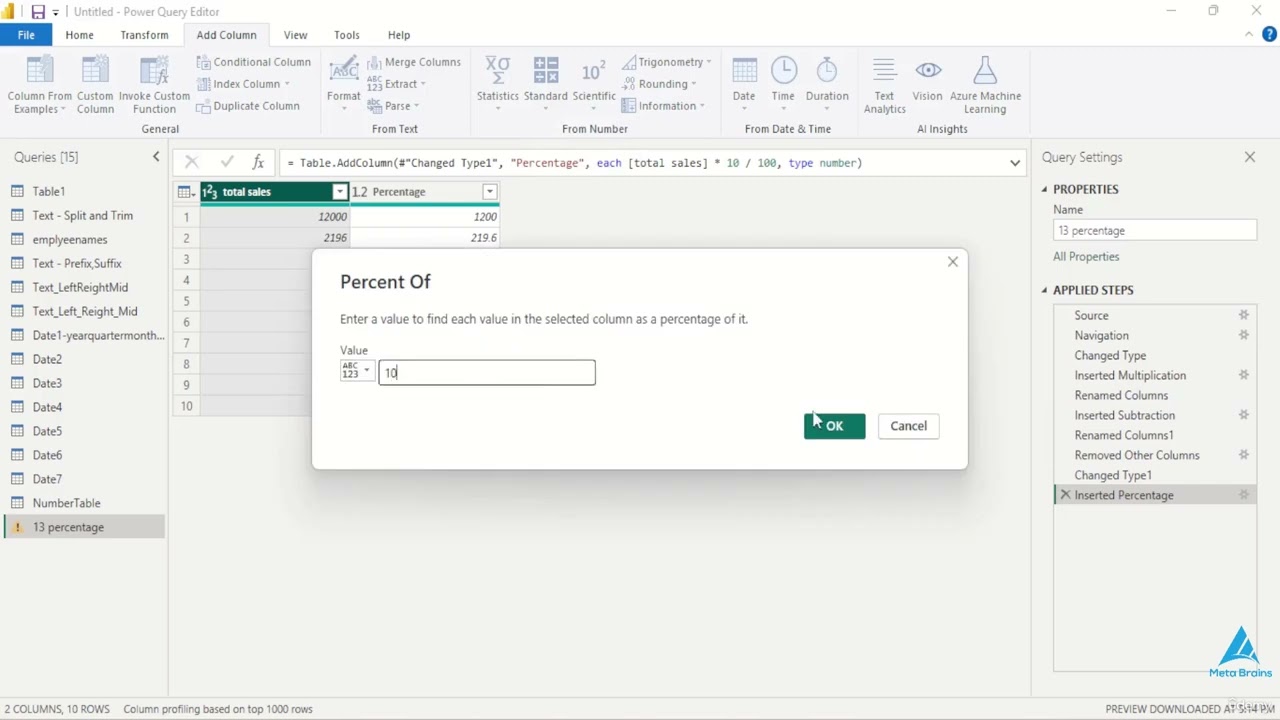Open the Standard operations menu

point(545,84)
